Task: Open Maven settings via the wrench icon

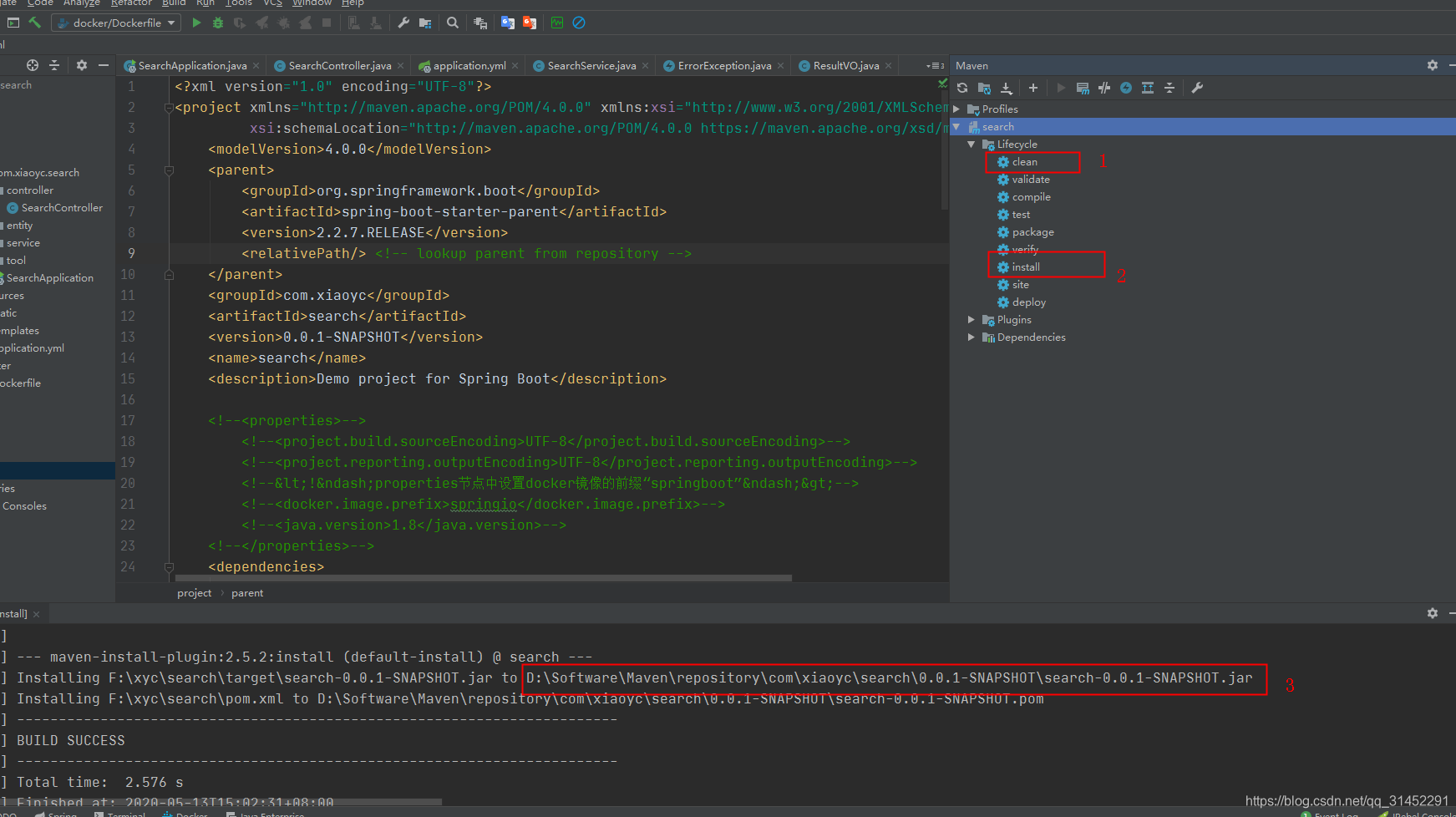Action: [x=1197, y=87]
